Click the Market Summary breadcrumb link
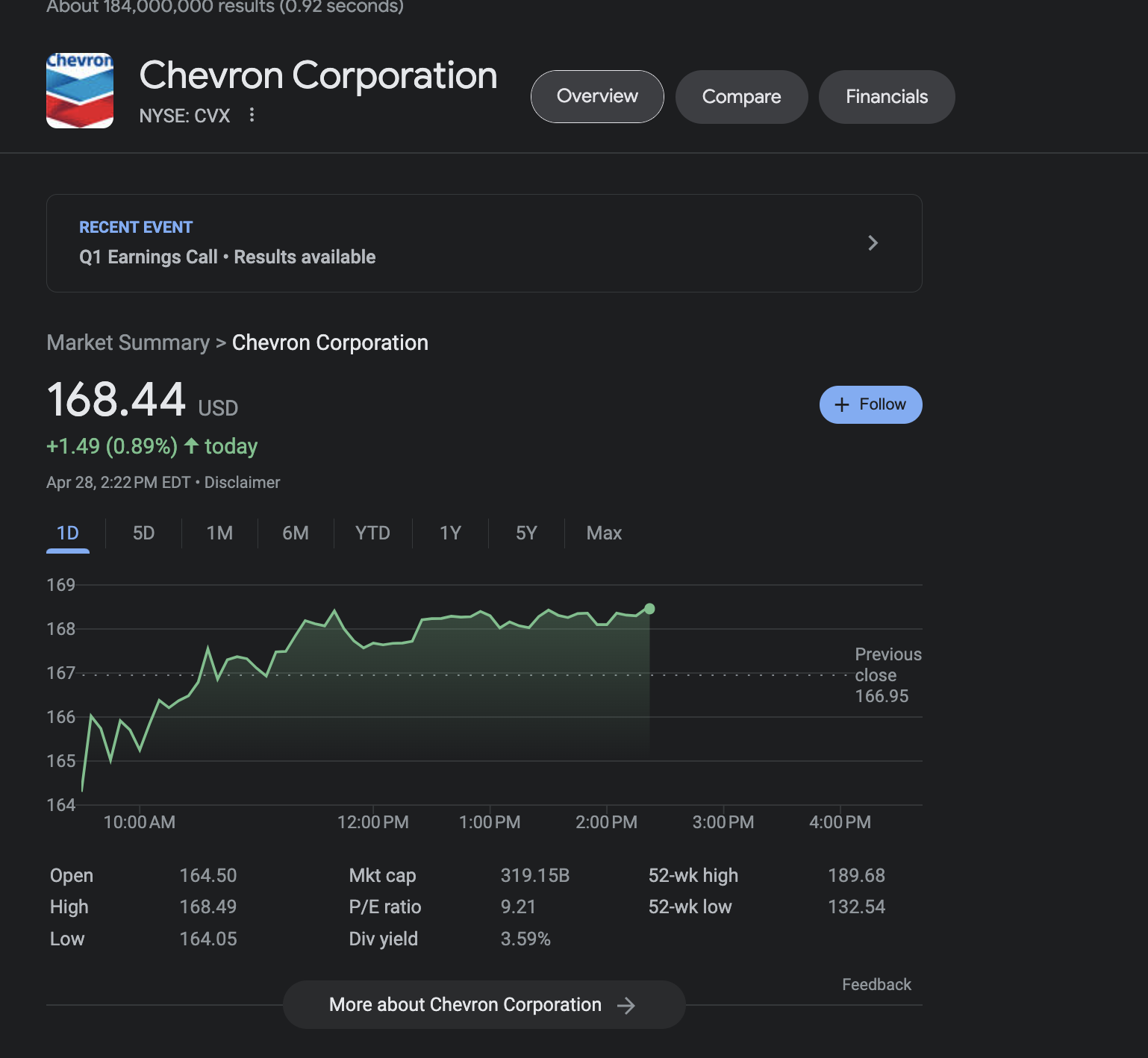The width and height of the screenshot is (1148, 1058). [x=128, y=342]
